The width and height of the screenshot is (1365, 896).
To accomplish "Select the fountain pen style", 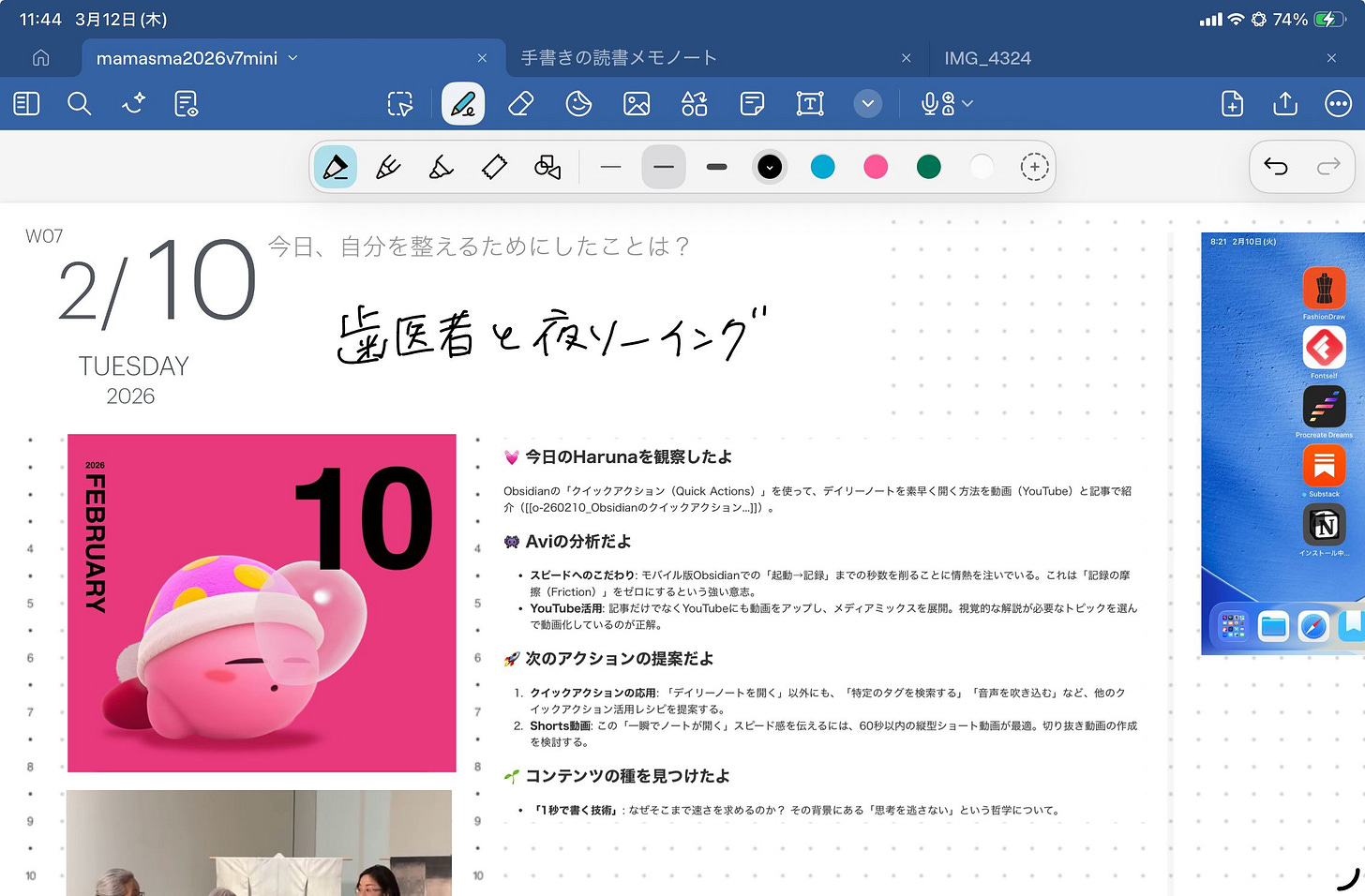I will pyautogui.click(x=336, y=167).
